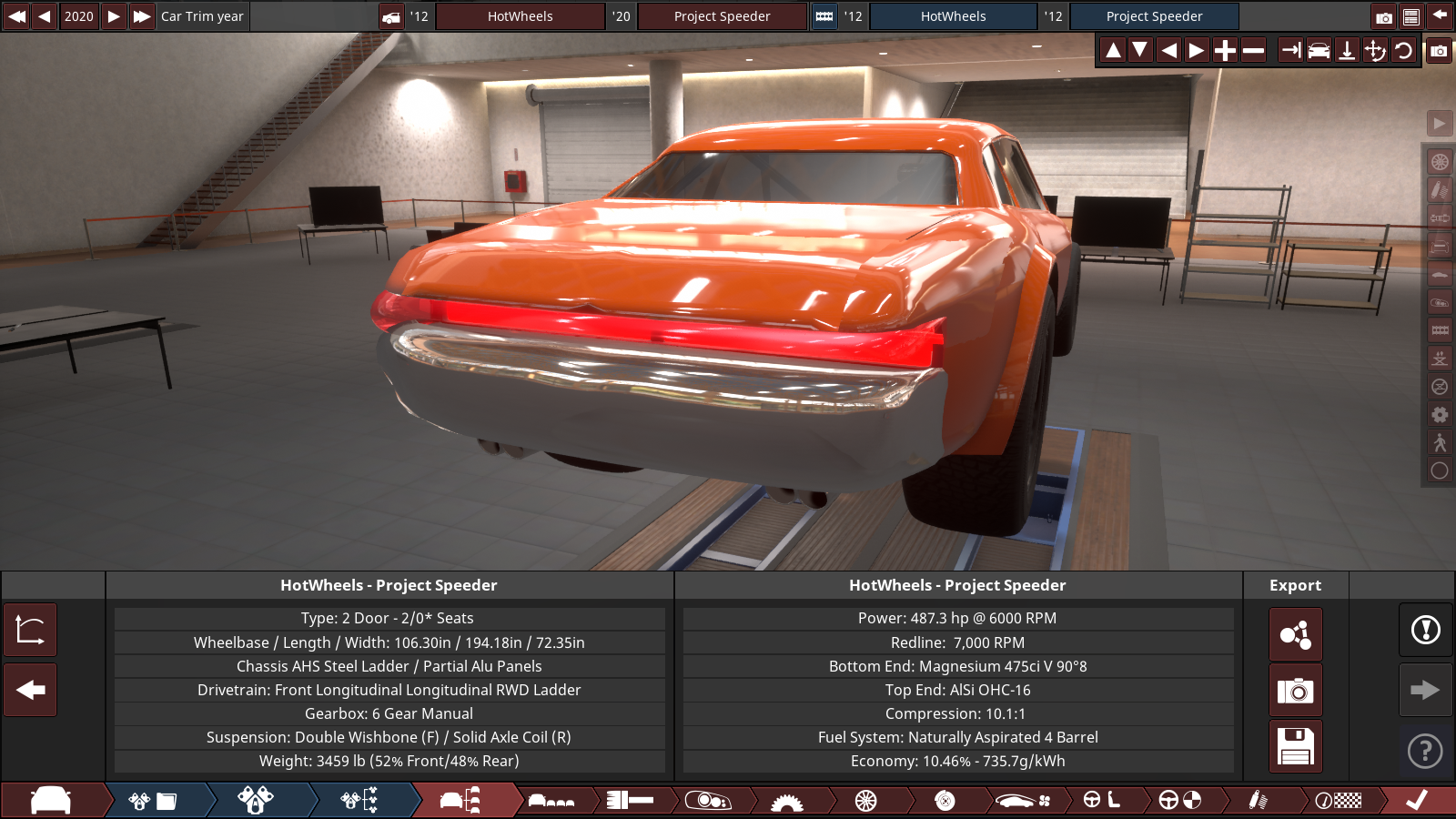1456x819 pixels.
Task: Open the gearbox drivetrain tab
Action: click(x=787, y=800)
